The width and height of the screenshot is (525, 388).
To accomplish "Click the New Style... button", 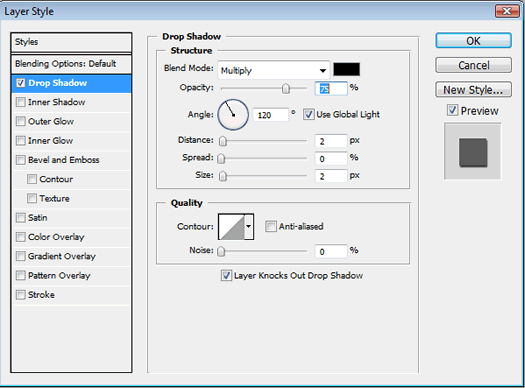I will [473, 89].
